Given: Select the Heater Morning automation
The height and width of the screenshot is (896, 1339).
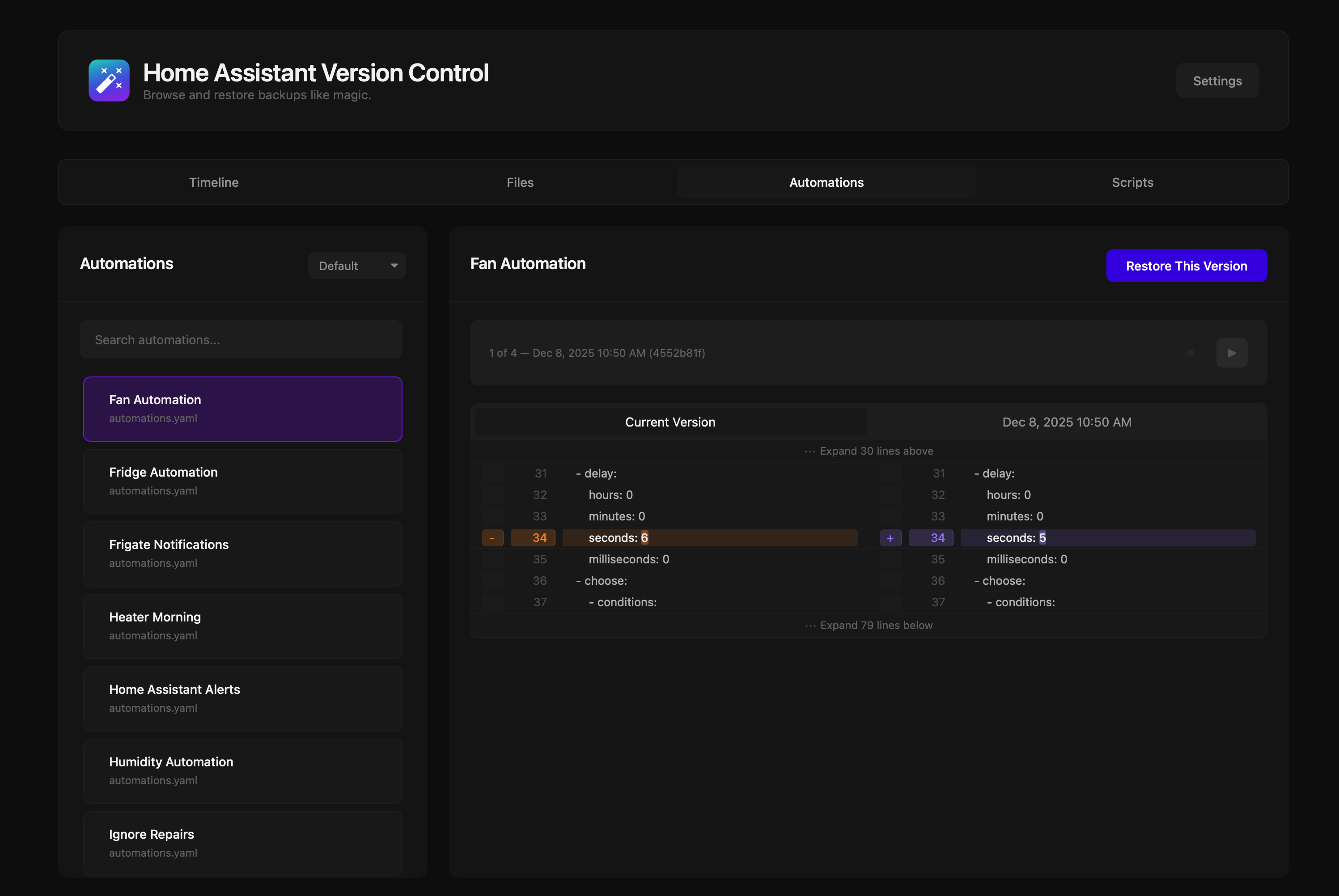Looking at the screenshot, I should [242, 626].
